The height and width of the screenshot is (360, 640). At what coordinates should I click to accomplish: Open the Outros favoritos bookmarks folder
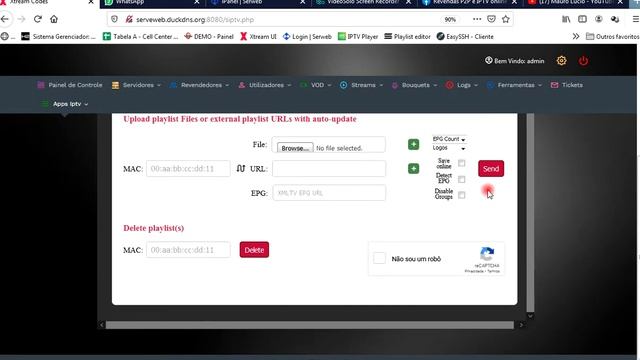click(x=612, y=36)
